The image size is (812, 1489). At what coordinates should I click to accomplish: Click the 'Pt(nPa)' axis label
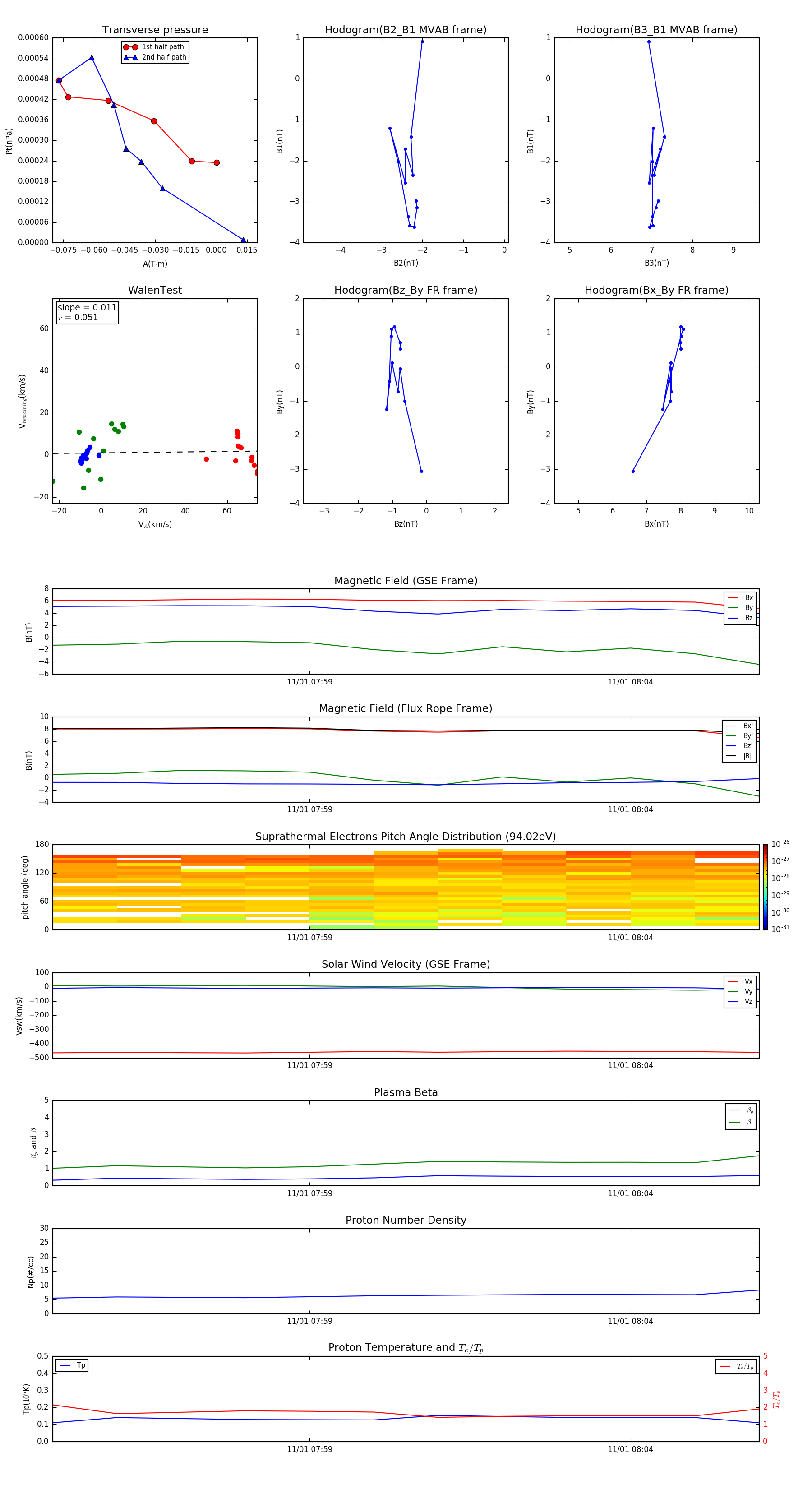(x=9, y=141)
